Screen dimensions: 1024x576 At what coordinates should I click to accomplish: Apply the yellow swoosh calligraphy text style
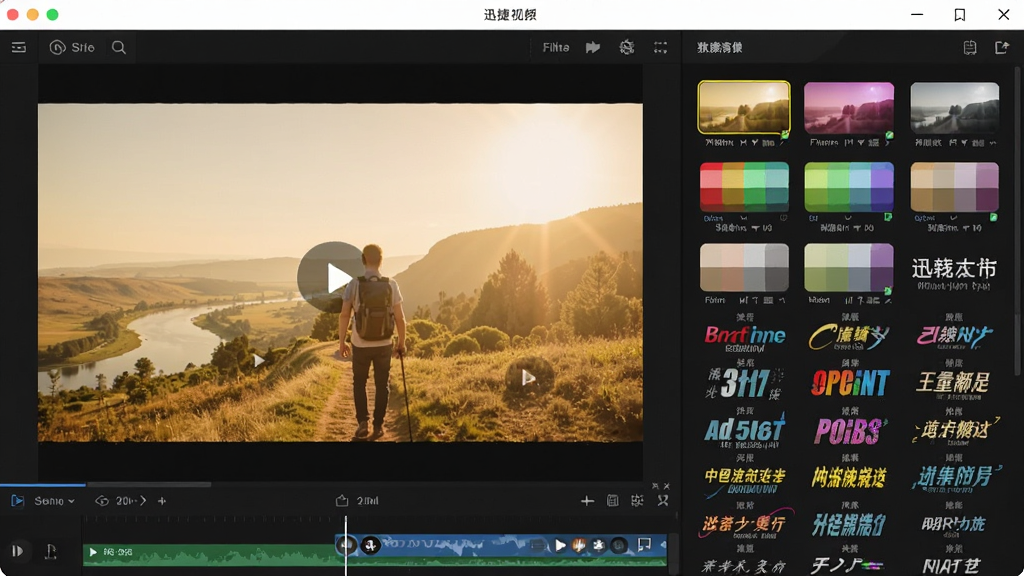849,337
